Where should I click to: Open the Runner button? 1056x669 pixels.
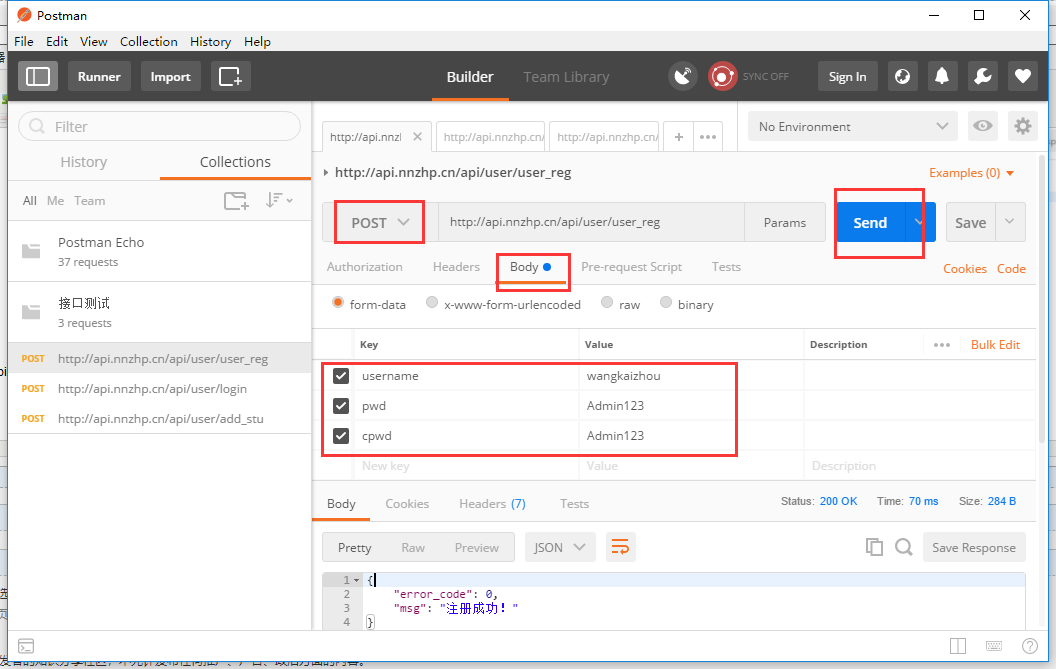(x=99, y=76)
